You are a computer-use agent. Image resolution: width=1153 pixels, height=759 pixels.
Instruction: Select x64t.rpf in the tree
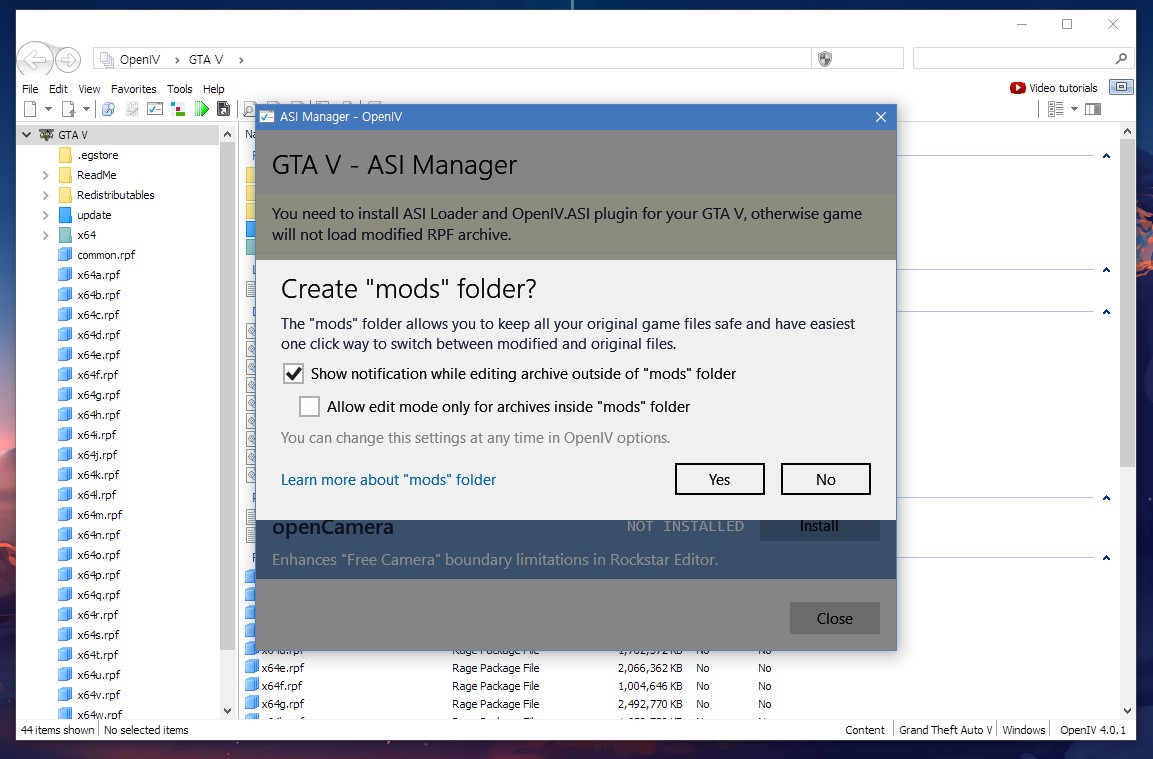[98, 655]
